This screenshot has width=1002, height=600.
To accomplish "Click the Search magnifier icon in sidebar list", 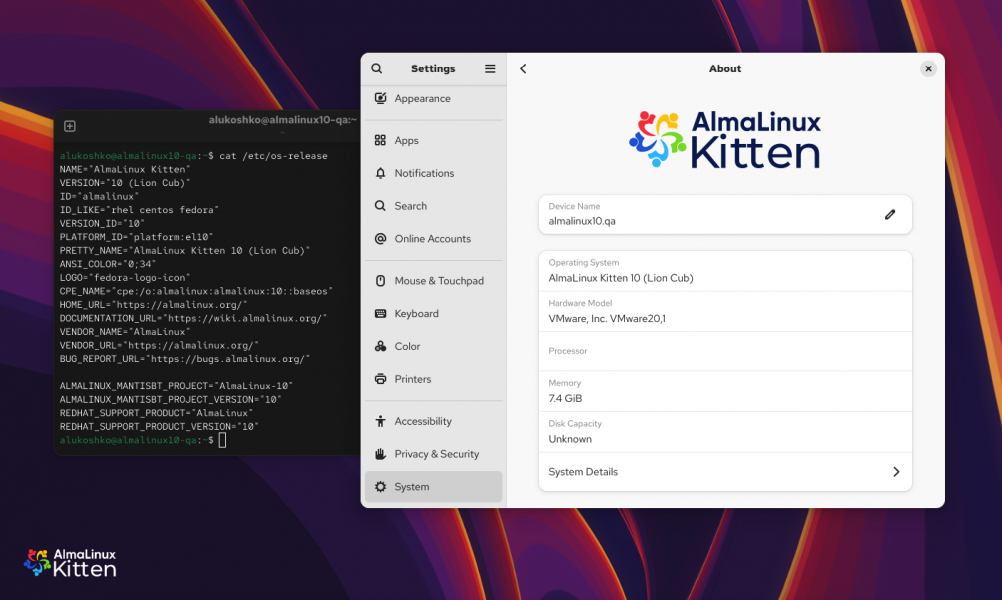I will pyautogui.click(x=380, y=206).
